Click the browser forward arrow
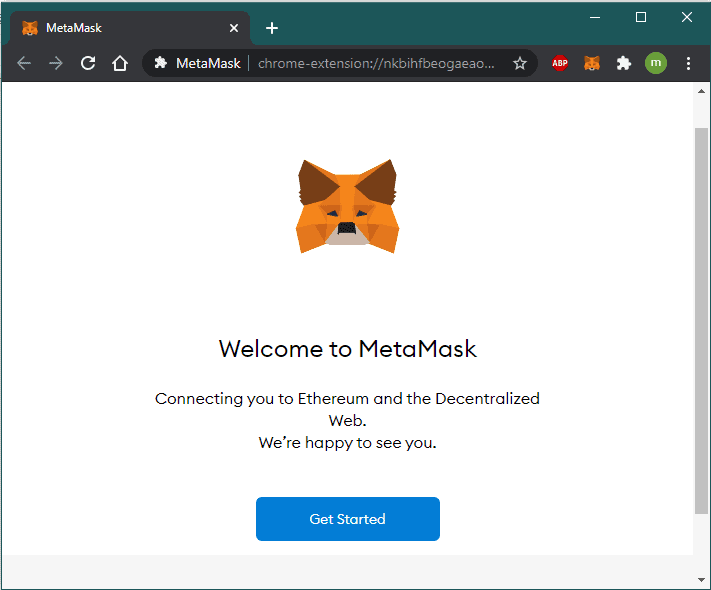 (56, 63)
